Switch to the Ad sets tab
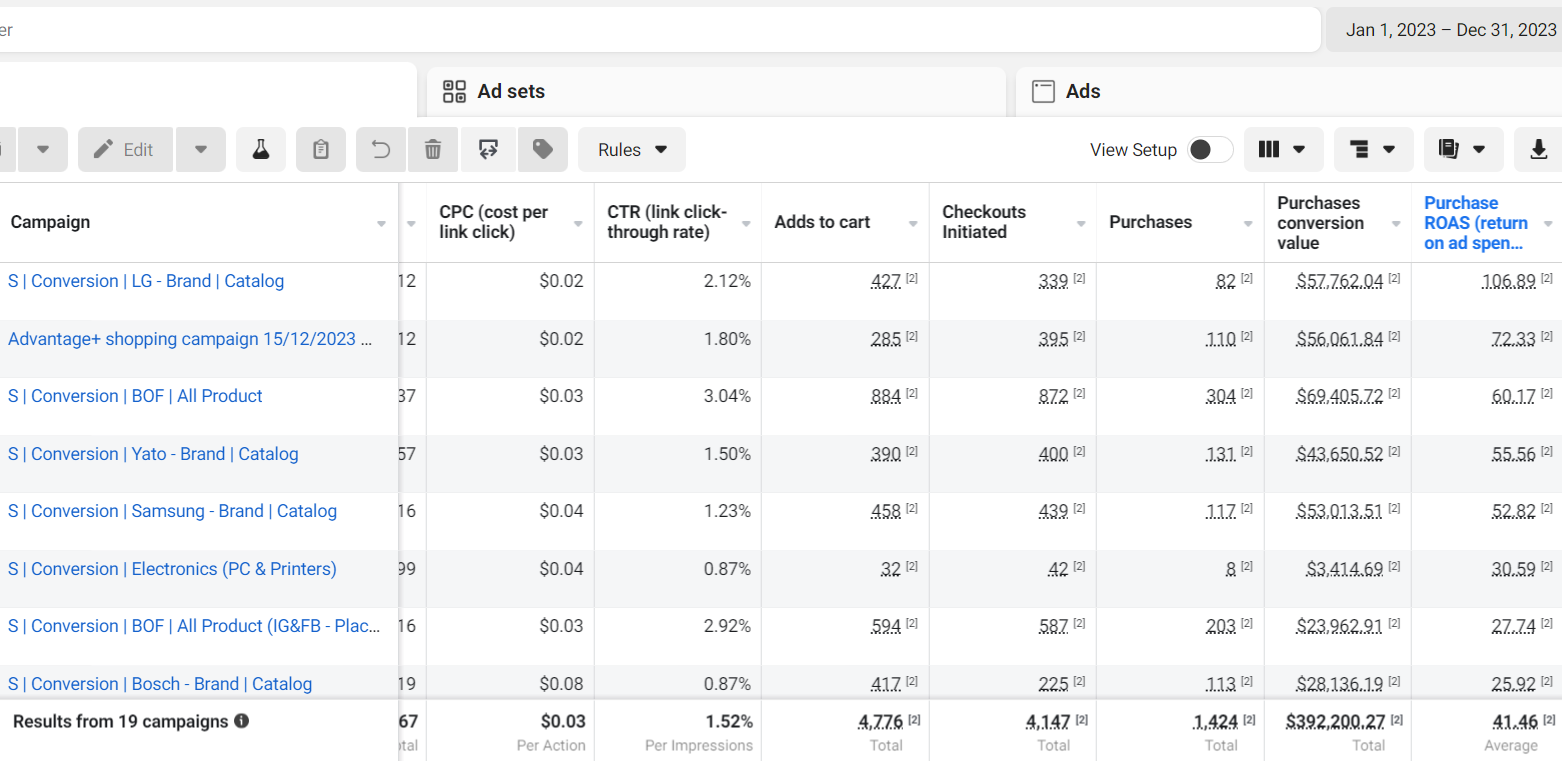The width and height of the screenshot is (1562, 761). (x=510, y=92)
